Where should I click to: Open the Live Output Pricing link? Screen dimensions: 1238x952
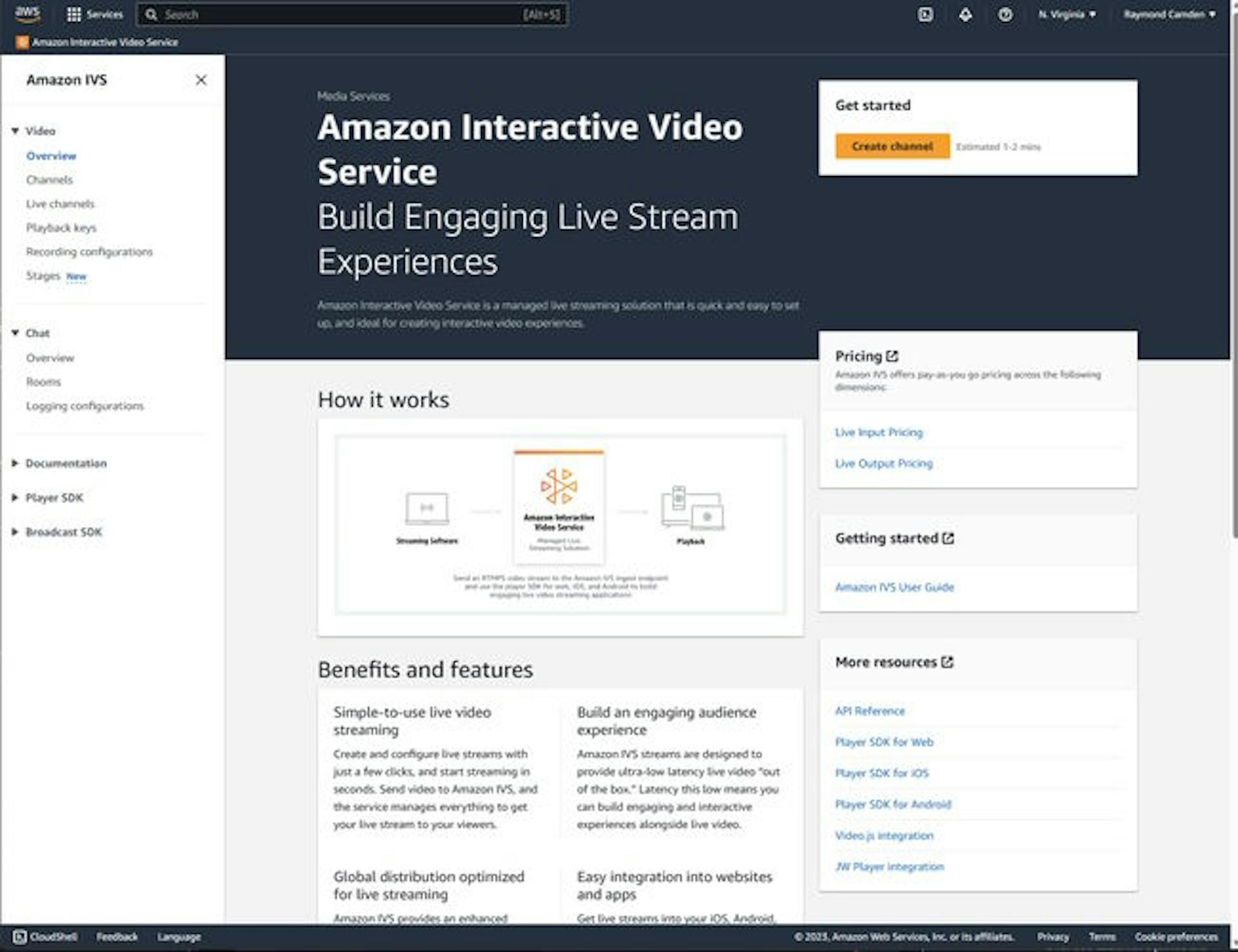click(884, 463)
